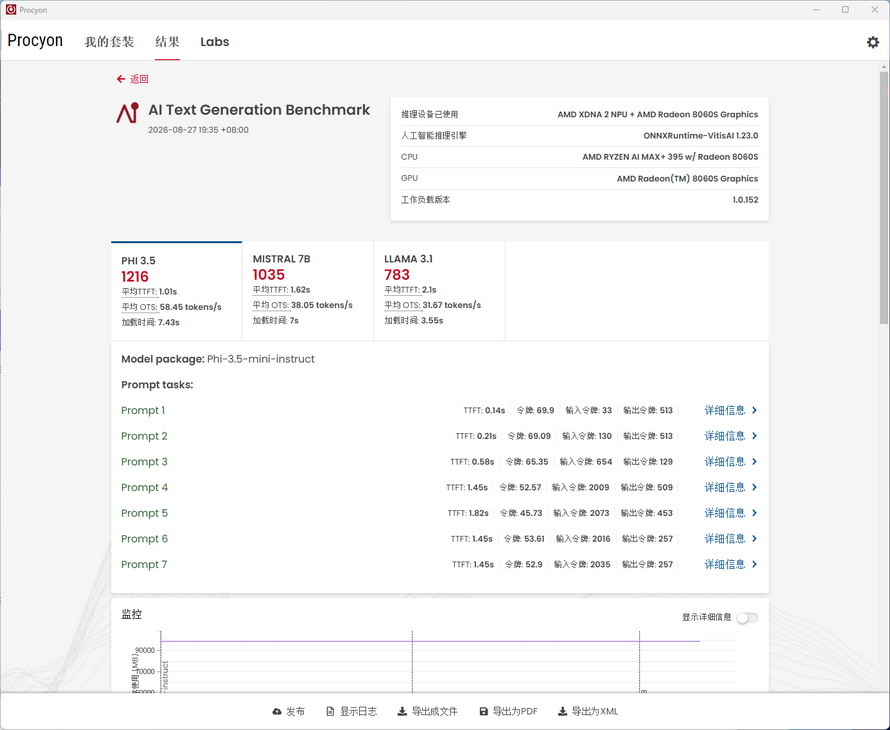Click the show log document icon

[x=330, y=711]
